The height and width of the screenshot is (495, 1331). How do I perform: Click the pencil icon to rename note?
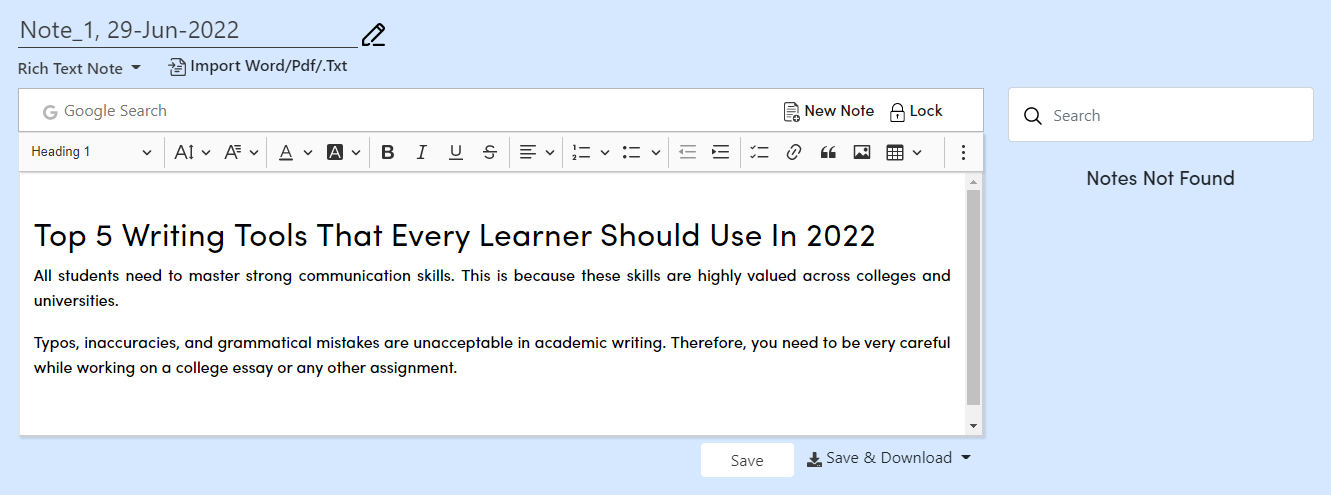[373, 35]
